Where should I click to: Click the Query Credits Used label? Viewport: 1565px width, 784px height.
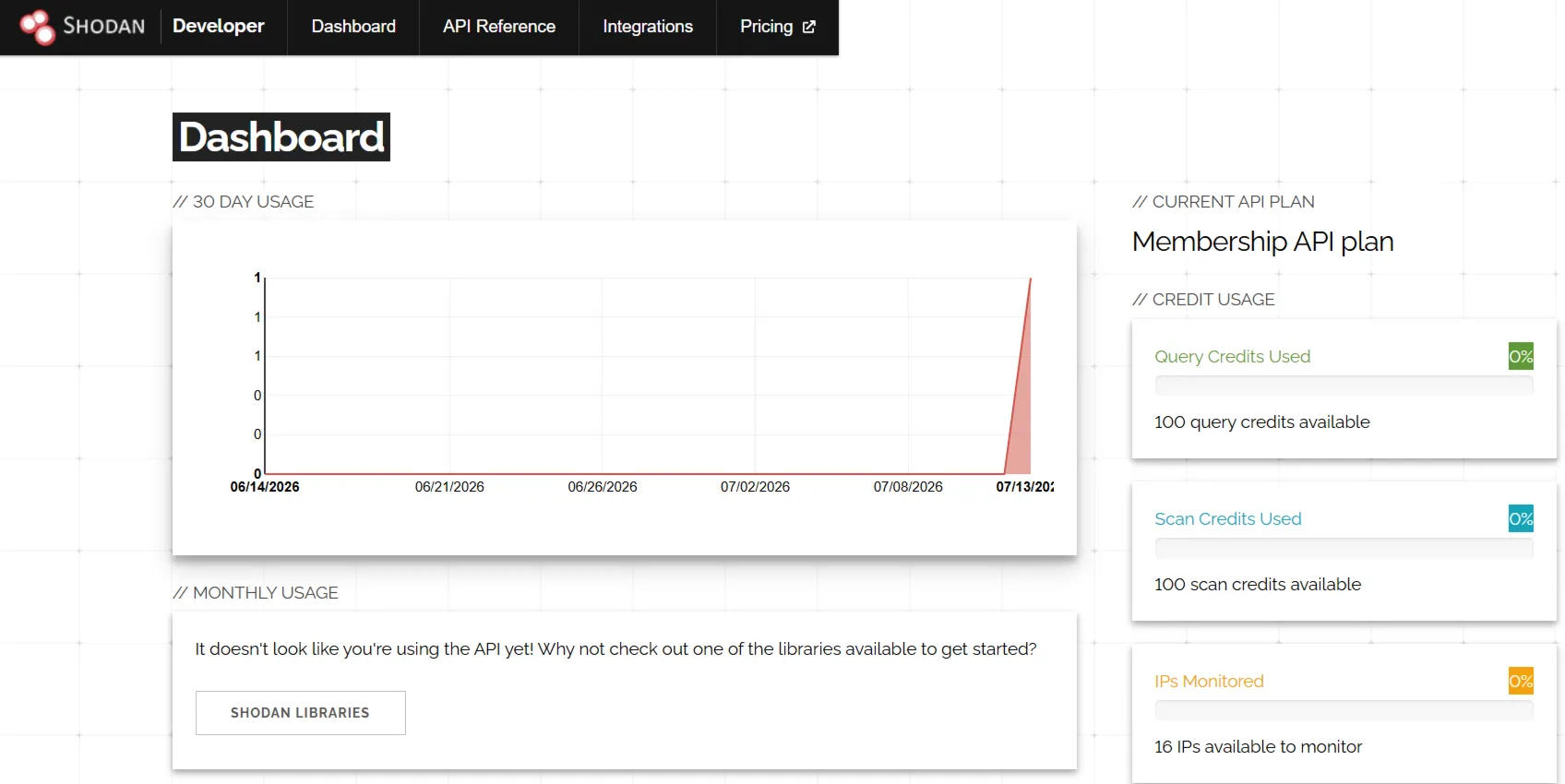(x=1232, y=357)
